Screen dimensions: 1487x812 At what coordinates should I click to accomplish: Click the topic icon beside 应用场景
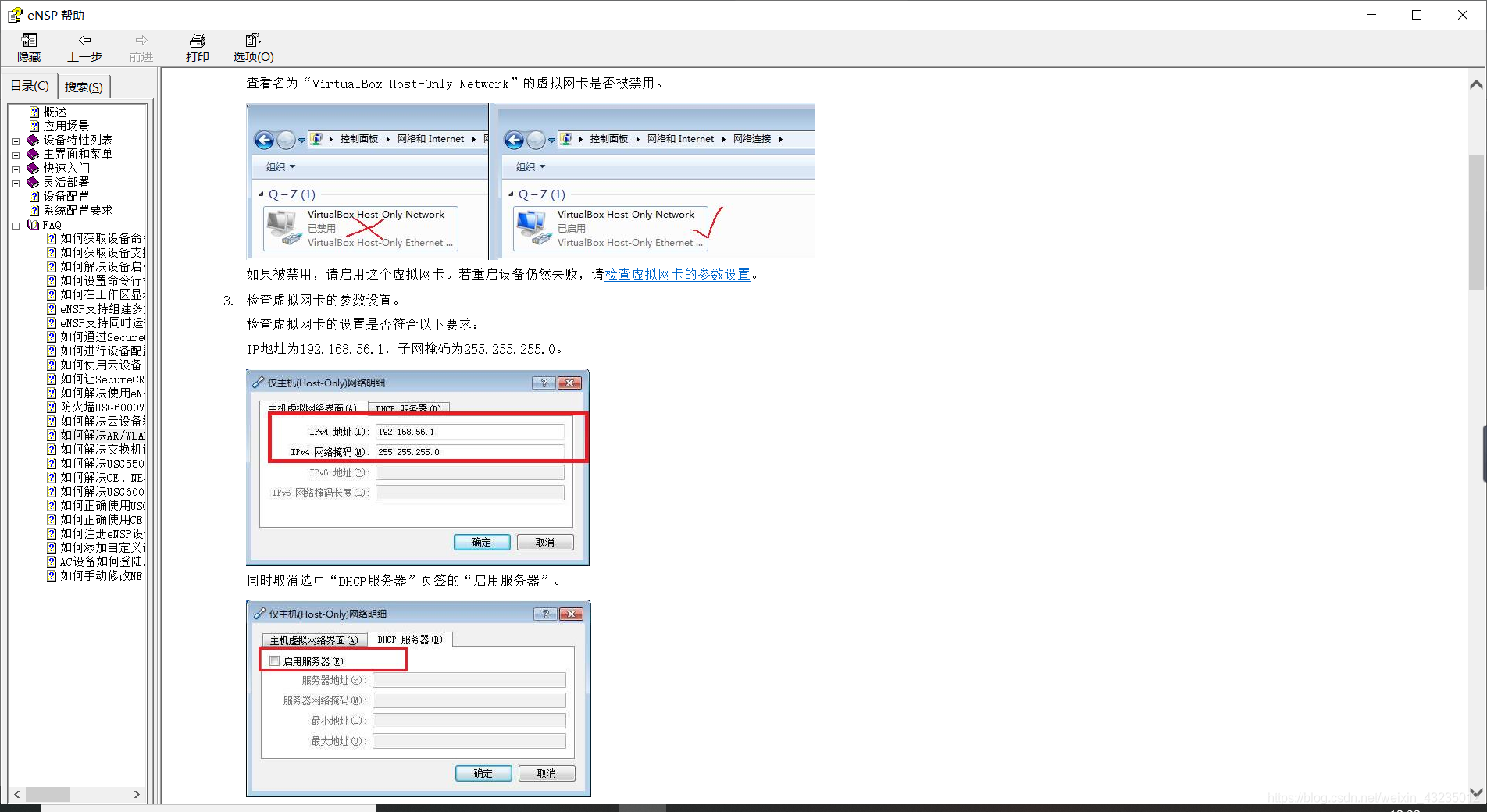pyautogui.click(x=34, y=126)
